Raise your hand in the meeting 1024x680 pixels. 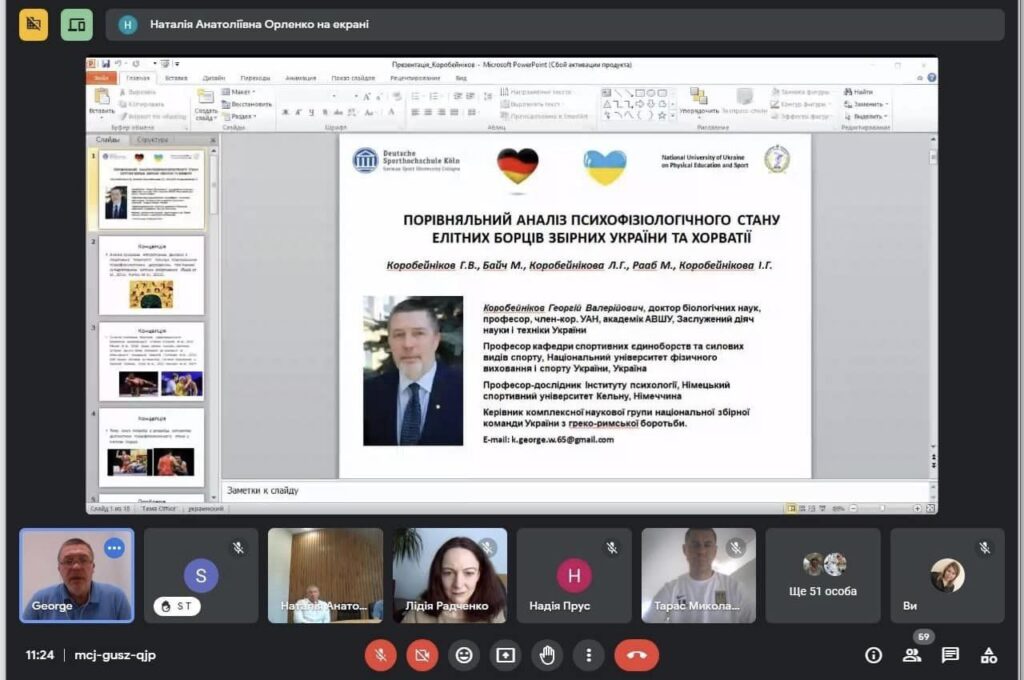point(547,655)
